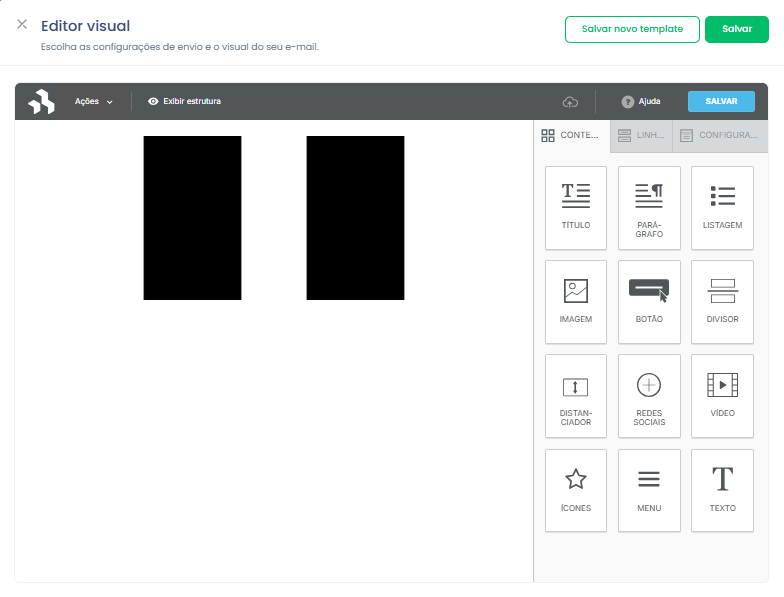
Task: Click the editor logo icon
Action: pyautogui.click(x=41, y=102)
